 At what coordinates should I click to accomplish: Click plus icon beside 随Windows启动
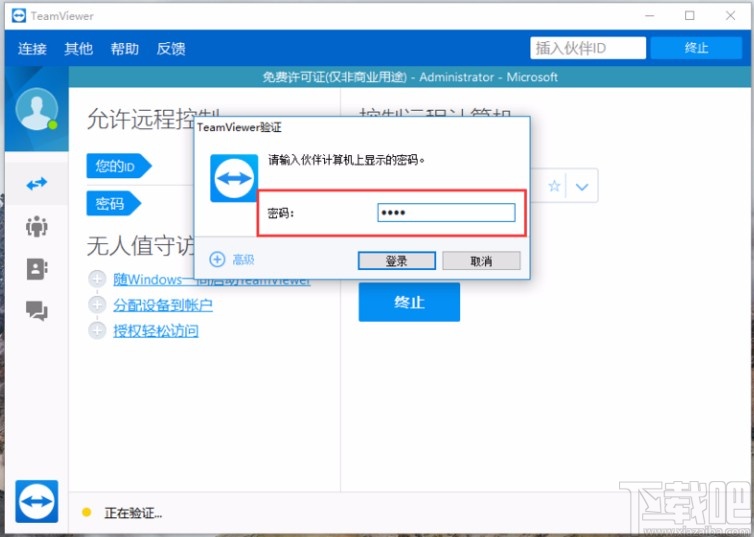(x=97, y=279)
